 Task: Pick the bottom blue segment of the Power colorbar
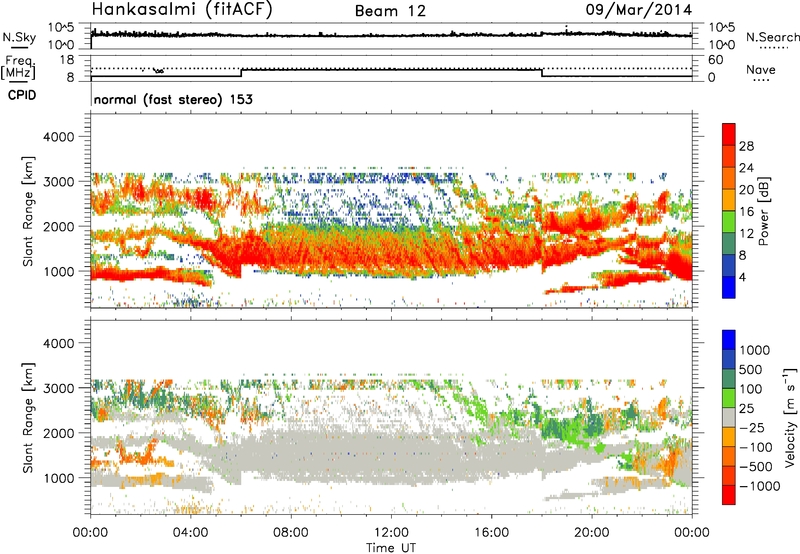[x=729, y=288]
